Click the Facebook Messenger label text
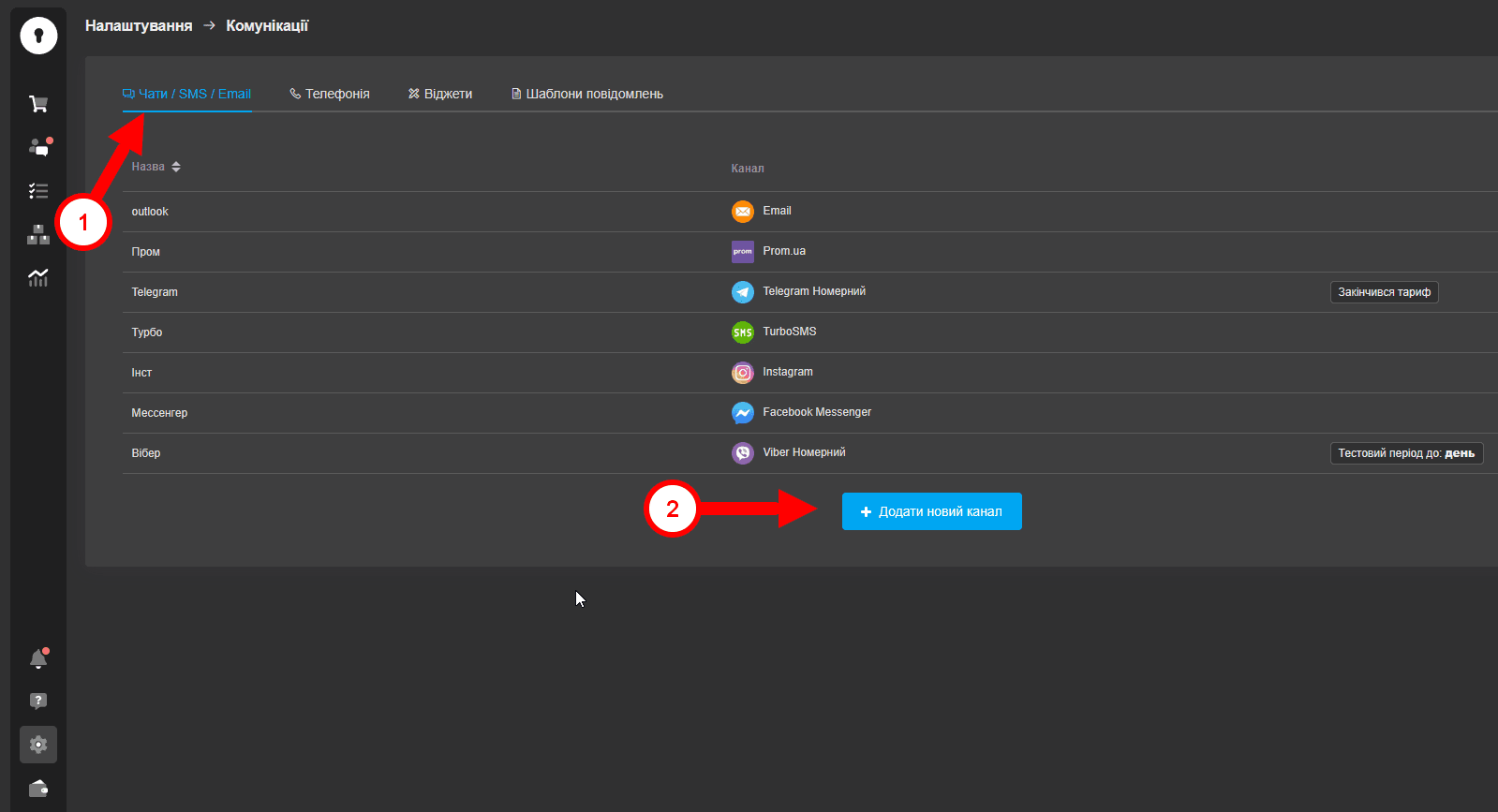Image resolution: width=1498 pixels, height=812 pixels. [x=817, y=412]
